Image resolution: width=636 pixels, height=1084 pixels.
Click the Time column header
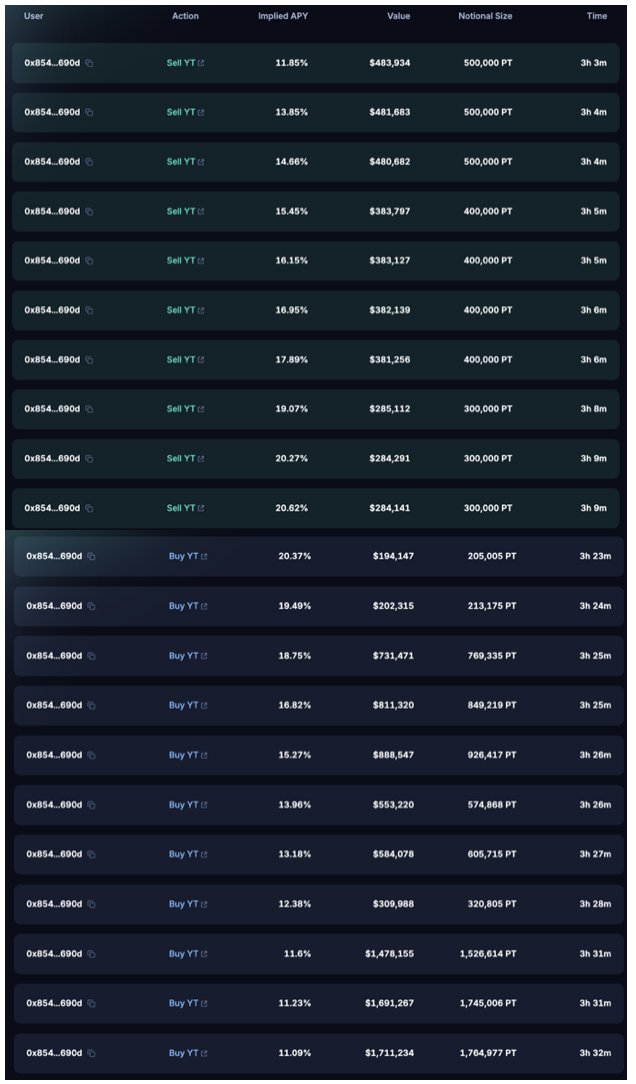click(x=597, y=16)
